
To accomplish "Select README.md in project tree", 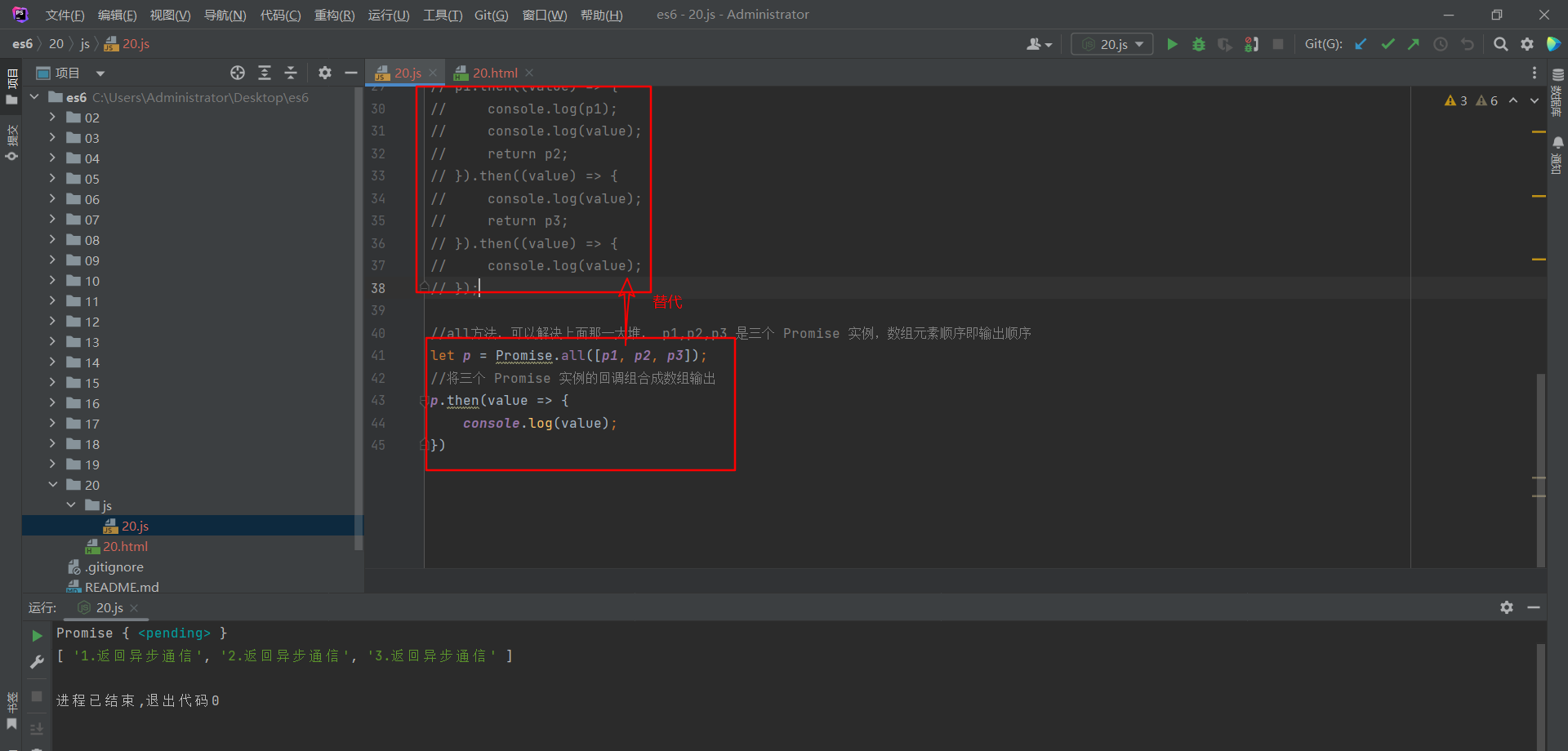I will pos(122,587).
